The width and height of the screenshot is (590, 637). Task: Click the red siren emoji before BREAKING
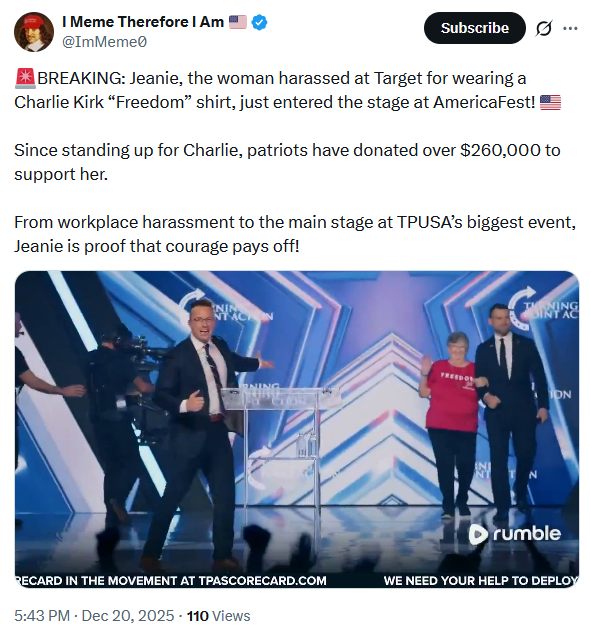[25, 78]
